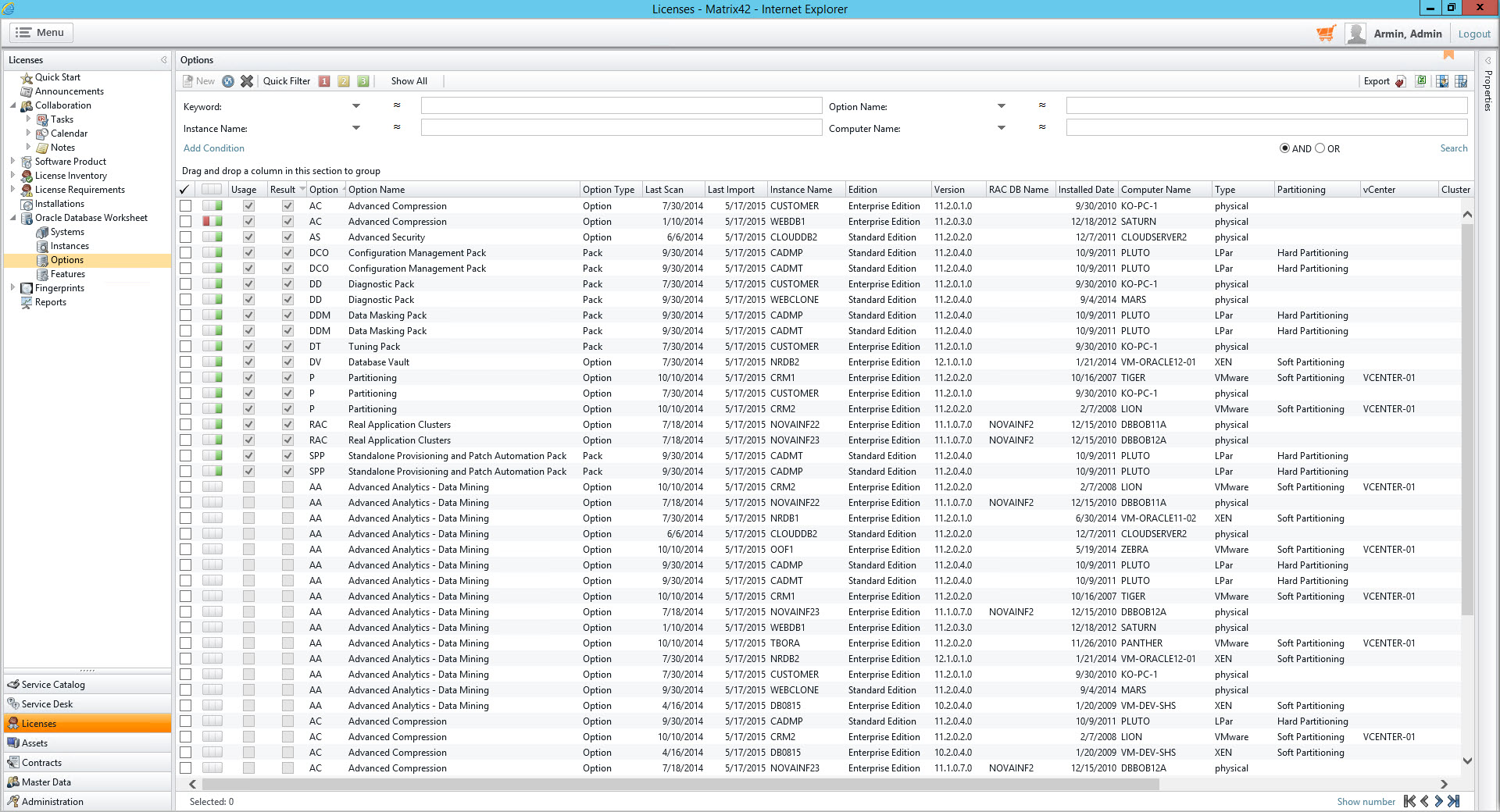Open the shopping cart
The width and height of the screenshot is (1500, 812).
pyautogui.click(x=1326, y=34)
